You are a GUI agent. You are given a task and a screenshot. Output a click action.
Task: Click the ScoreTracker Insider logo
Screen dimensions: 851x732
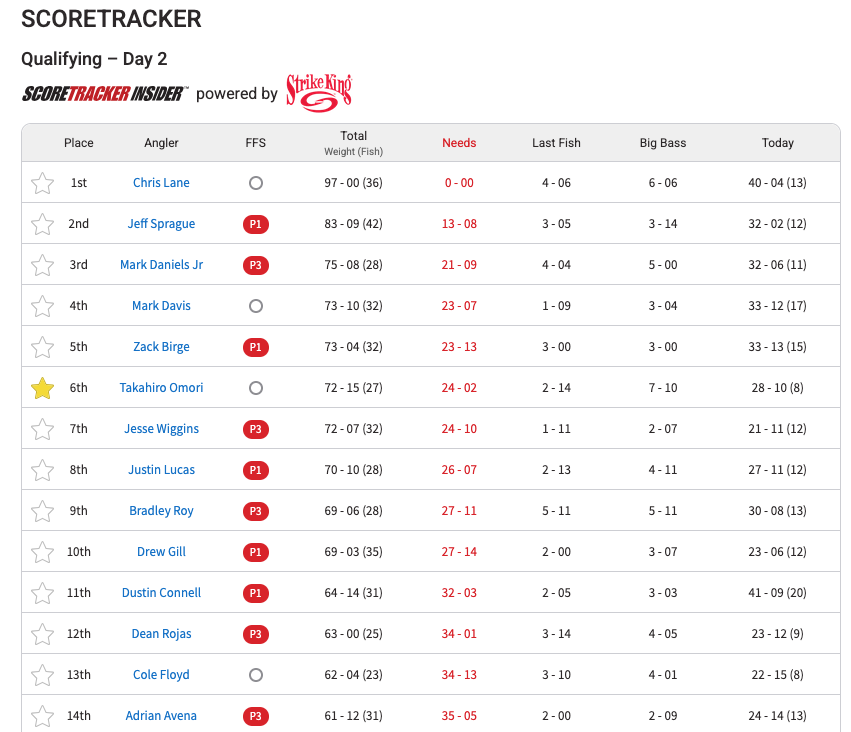pos(105,94)
